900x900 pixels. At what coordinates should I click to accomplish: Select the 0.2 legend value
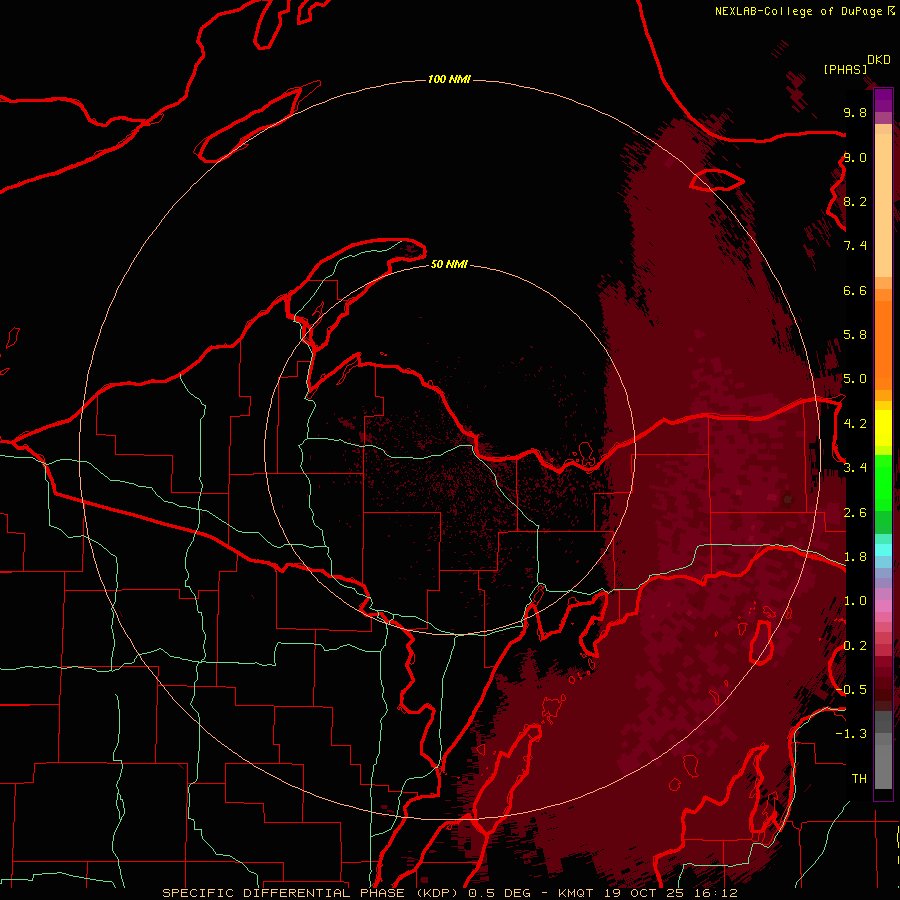(855, 646)
